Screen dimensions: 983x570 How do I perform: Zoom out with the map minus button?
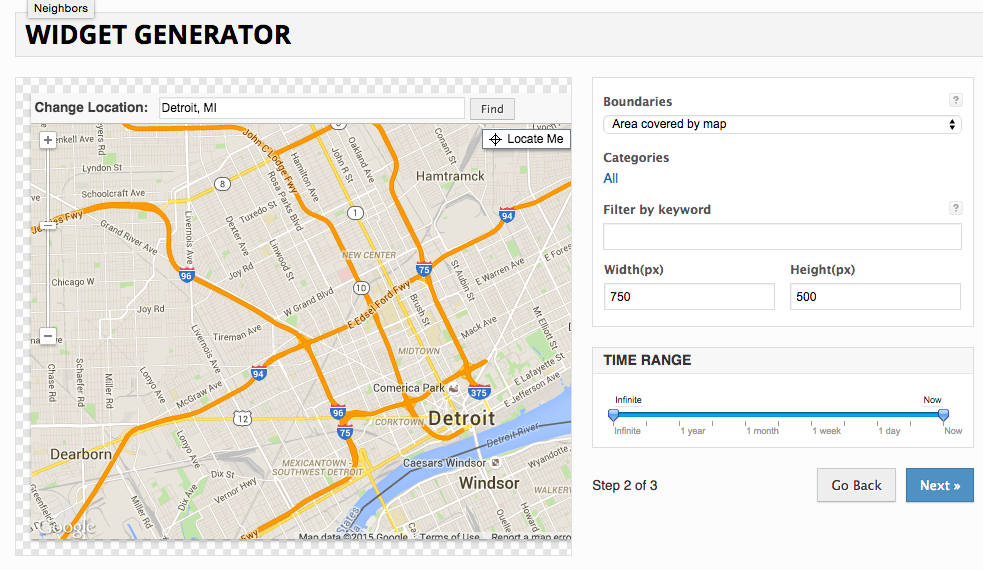click(x=48, y=336)
